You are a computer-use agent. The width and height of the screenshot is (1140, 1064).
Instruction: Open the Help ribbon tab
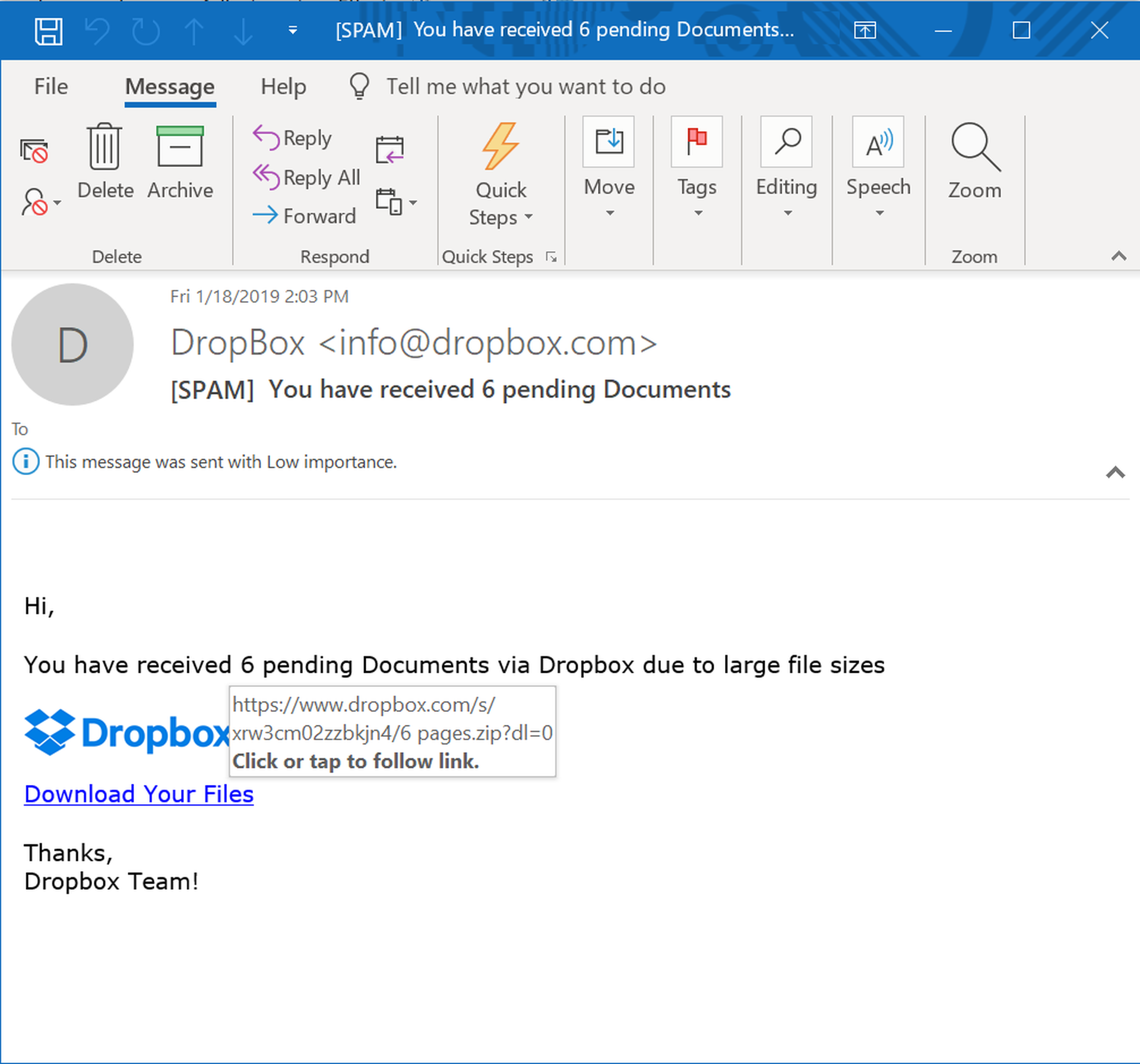point(283,87)
